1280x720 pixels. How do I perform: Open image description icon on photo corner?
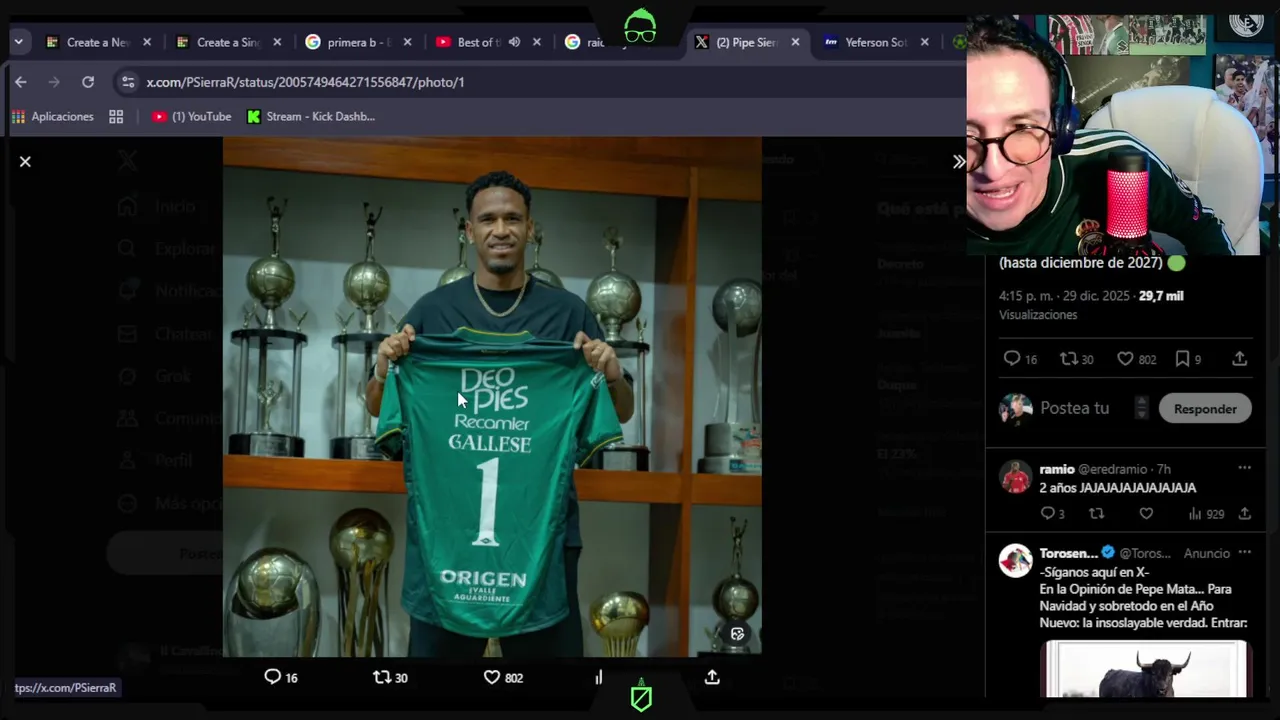tap(737, 634)
